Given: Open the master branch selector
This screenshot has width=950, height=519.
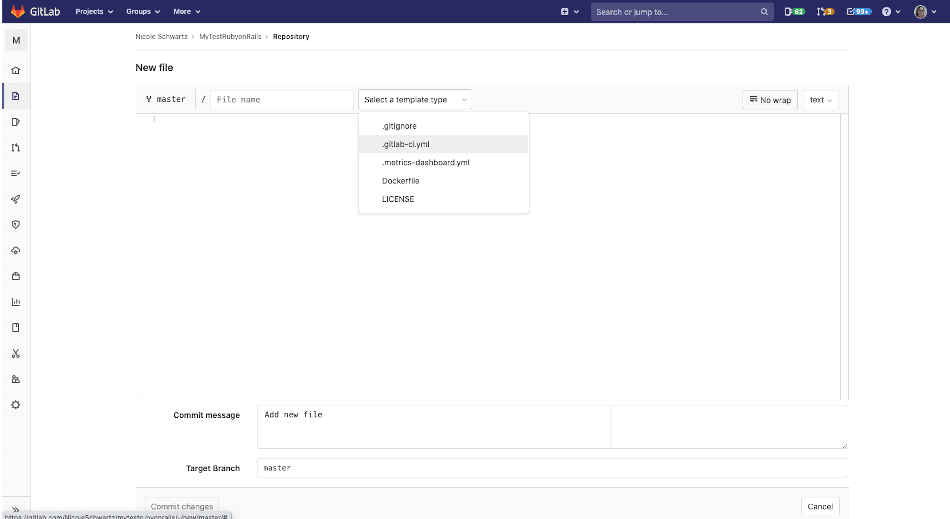Looking at the screenshot, I should pyautogui.click(x=166, y=100).
